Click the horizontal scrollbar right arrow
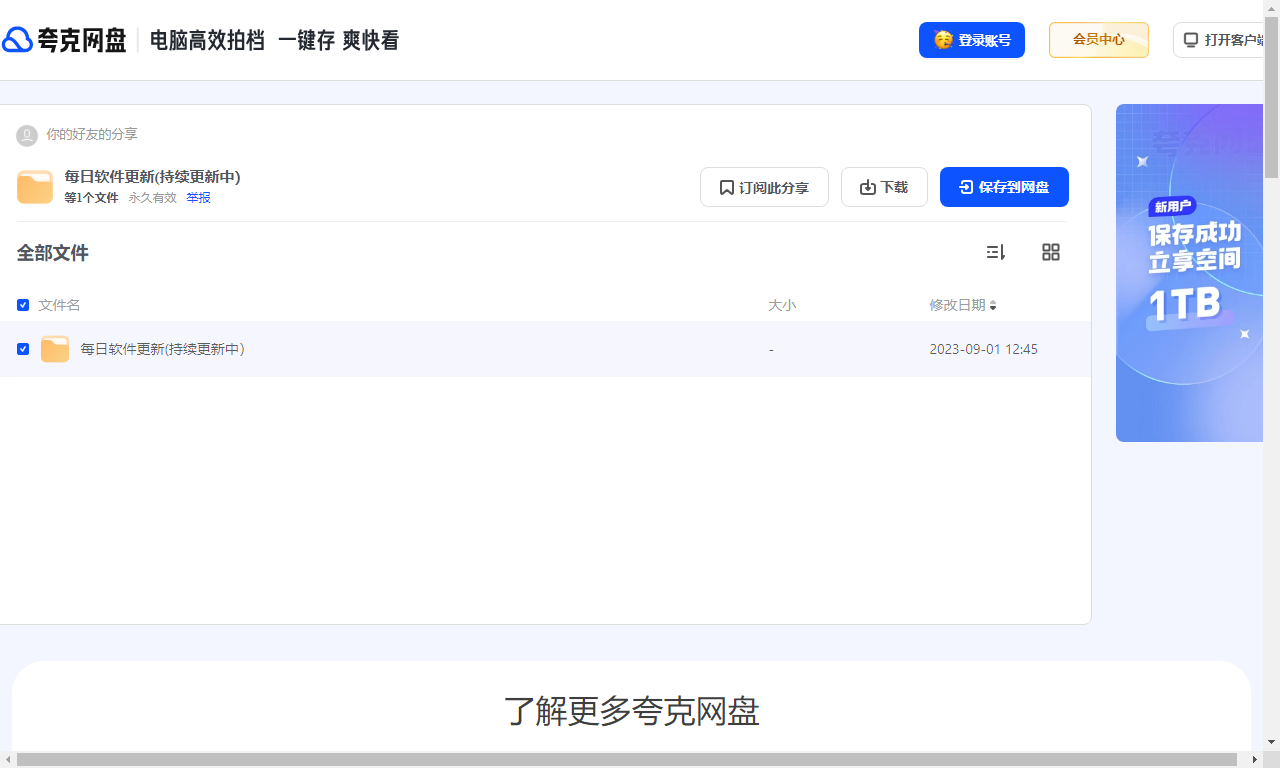Viewport: 1280px width, 768px height. tap(1256, 760)
